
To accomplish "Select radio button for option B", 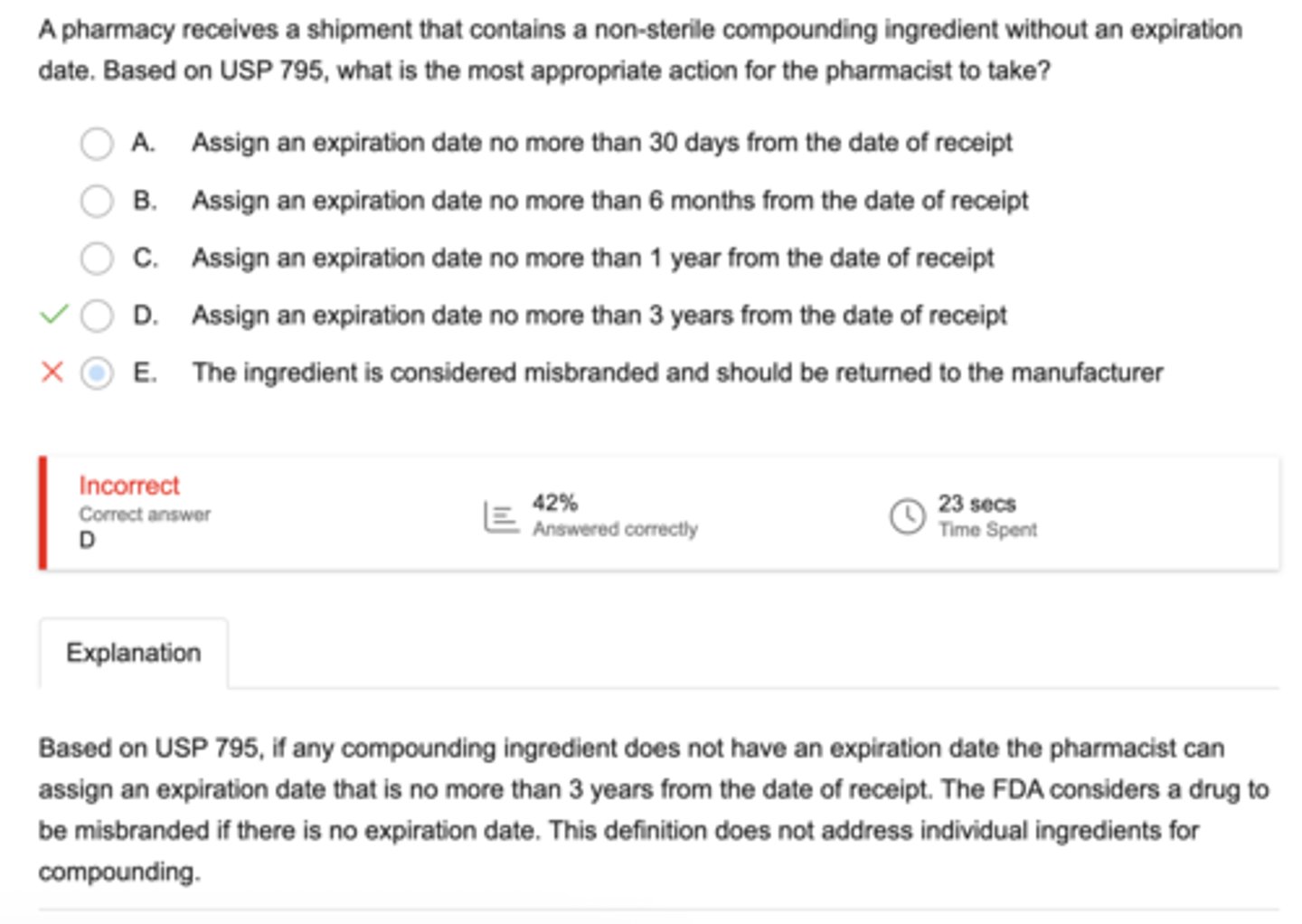I will point(97,201).
